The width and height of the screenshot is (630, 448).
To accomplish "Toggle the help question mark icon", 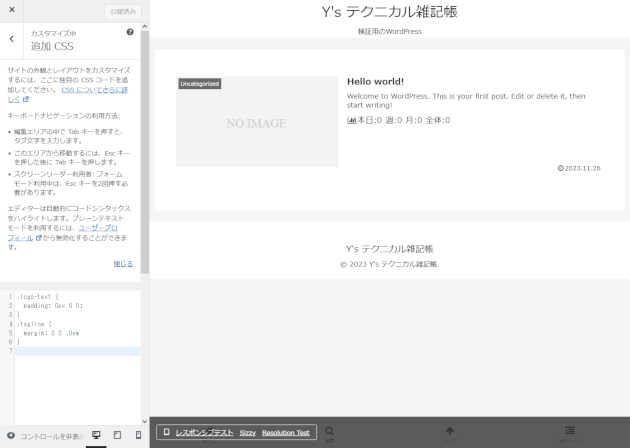I will point(130,32).
